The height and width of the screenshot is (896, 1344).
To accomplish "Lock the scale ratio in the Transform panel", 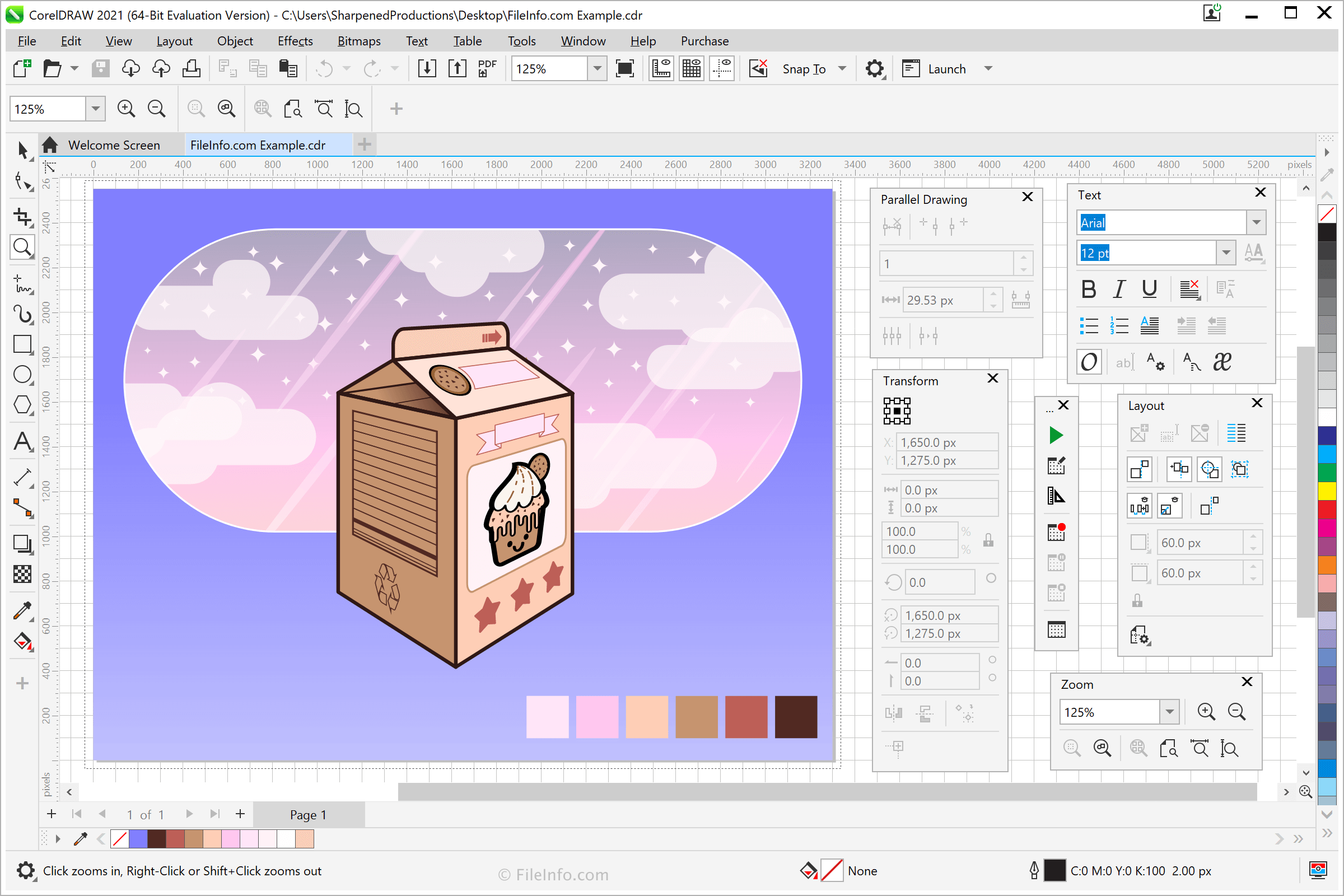I will coord(988,539).
